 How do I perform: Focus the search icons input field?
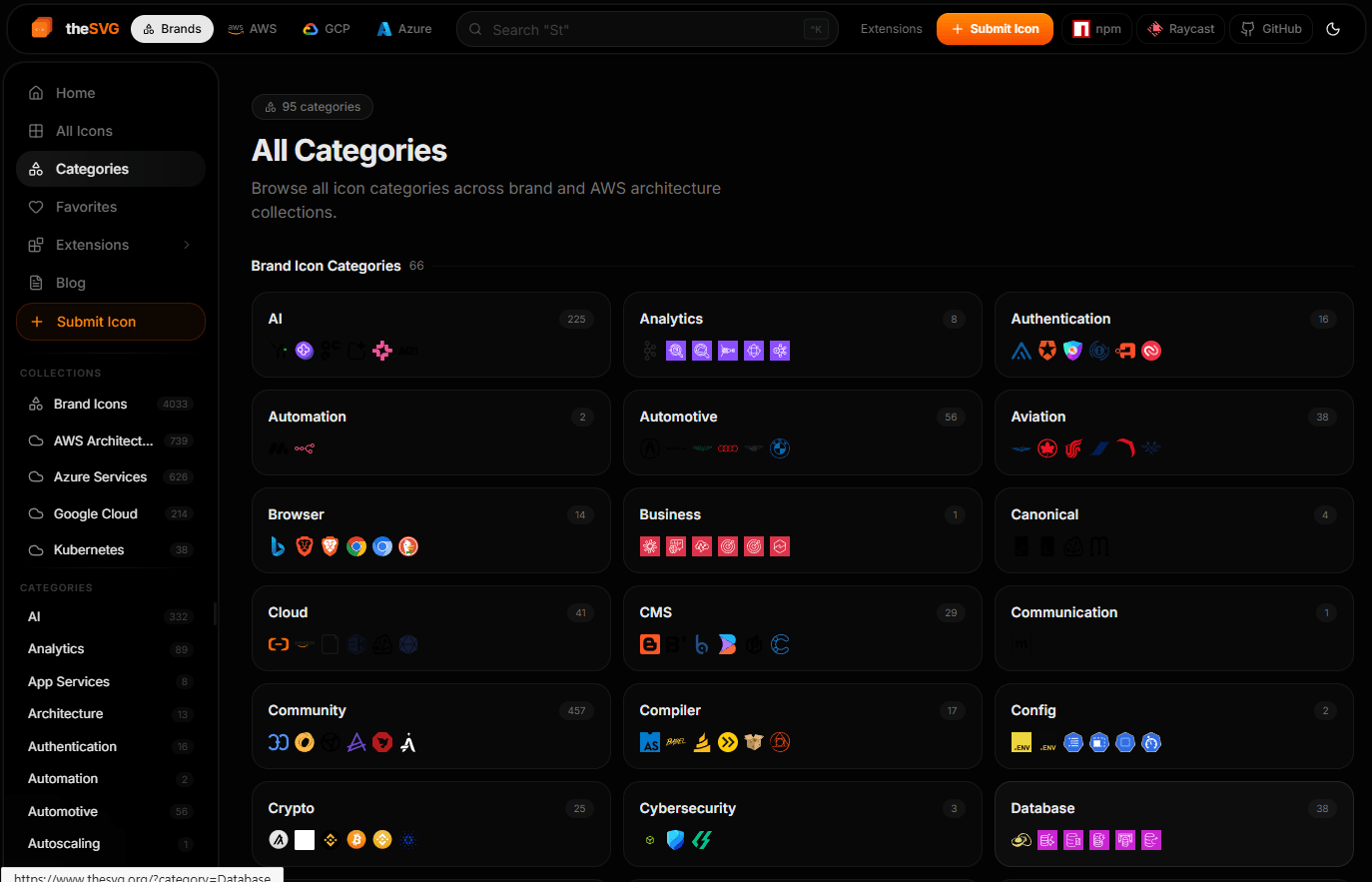[x=639, y=30]
